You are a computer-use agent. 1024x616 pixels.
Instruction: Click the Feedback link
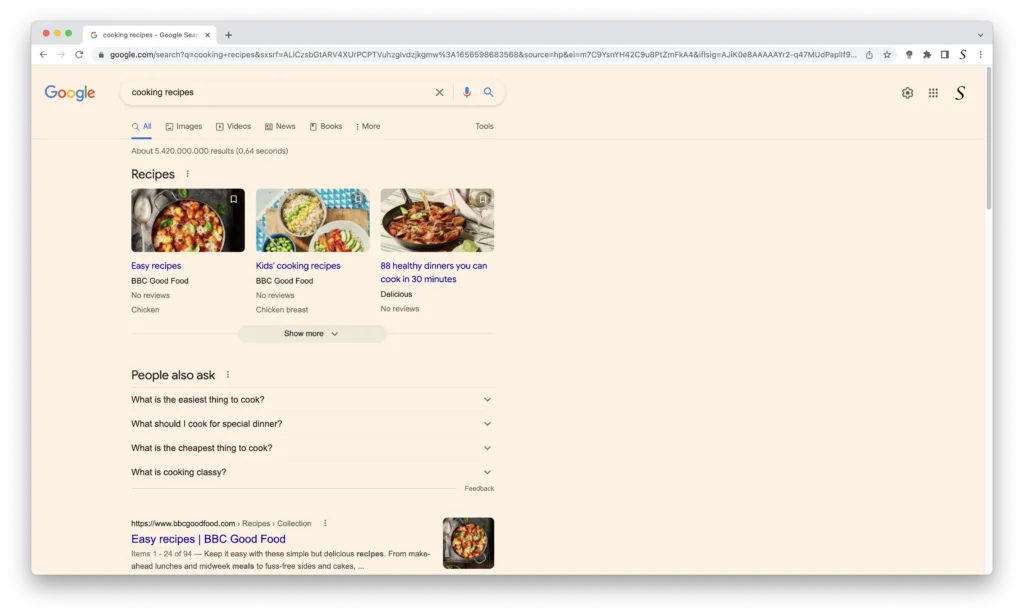point(479,489)
